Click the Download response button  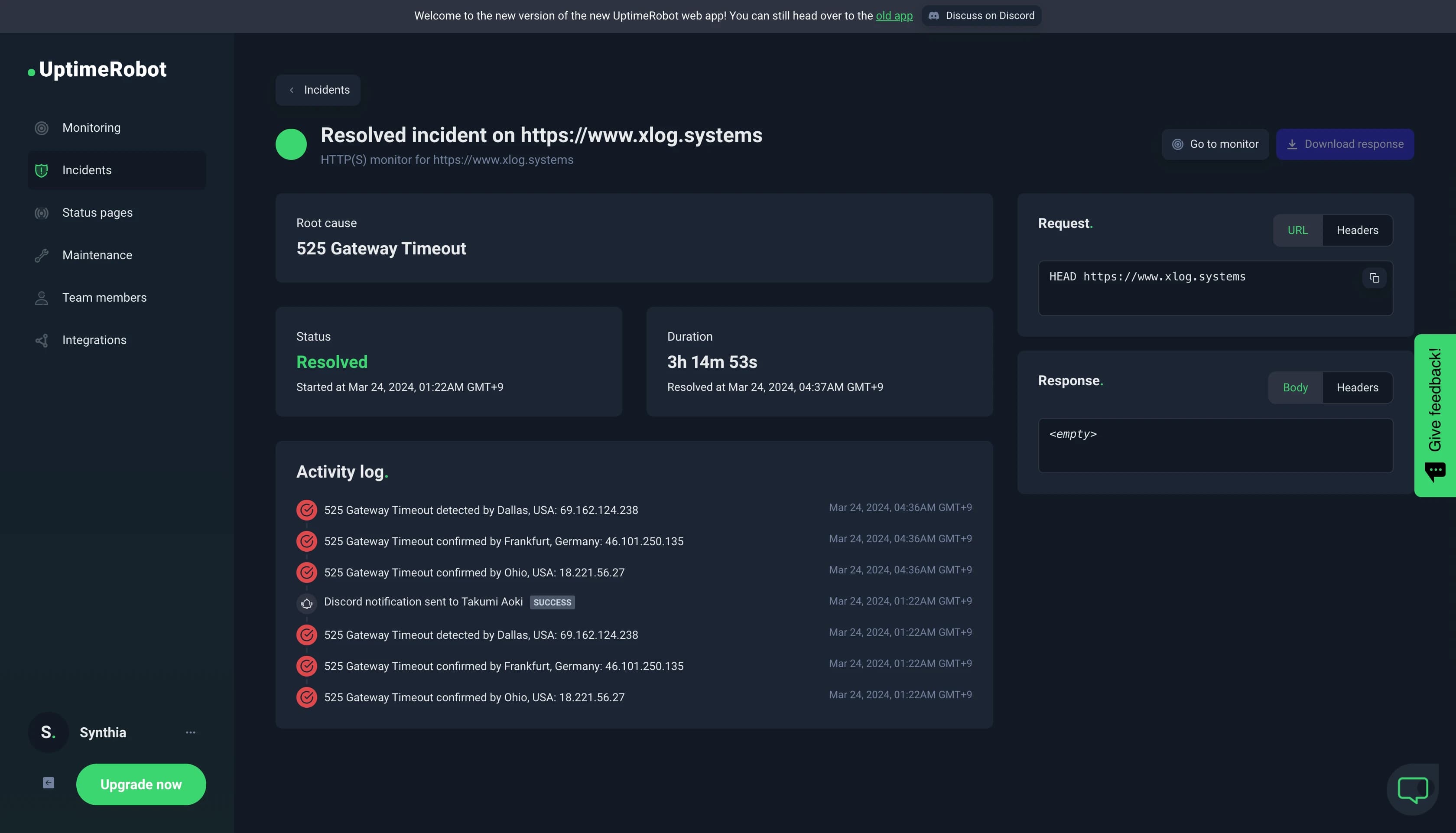point(1345,144)
